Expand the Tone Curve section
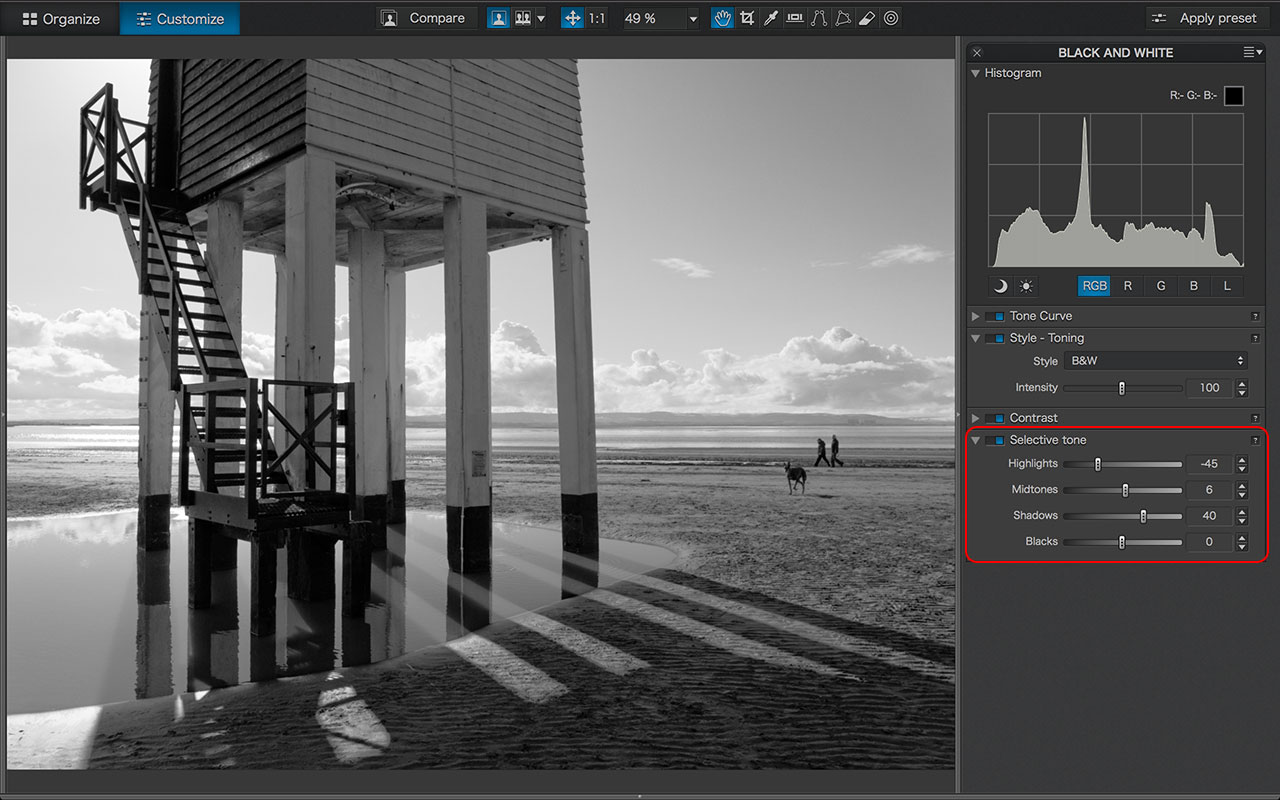Image resolution: width=1280 pixels, height=800 pixels. click(x=976, y=316)
